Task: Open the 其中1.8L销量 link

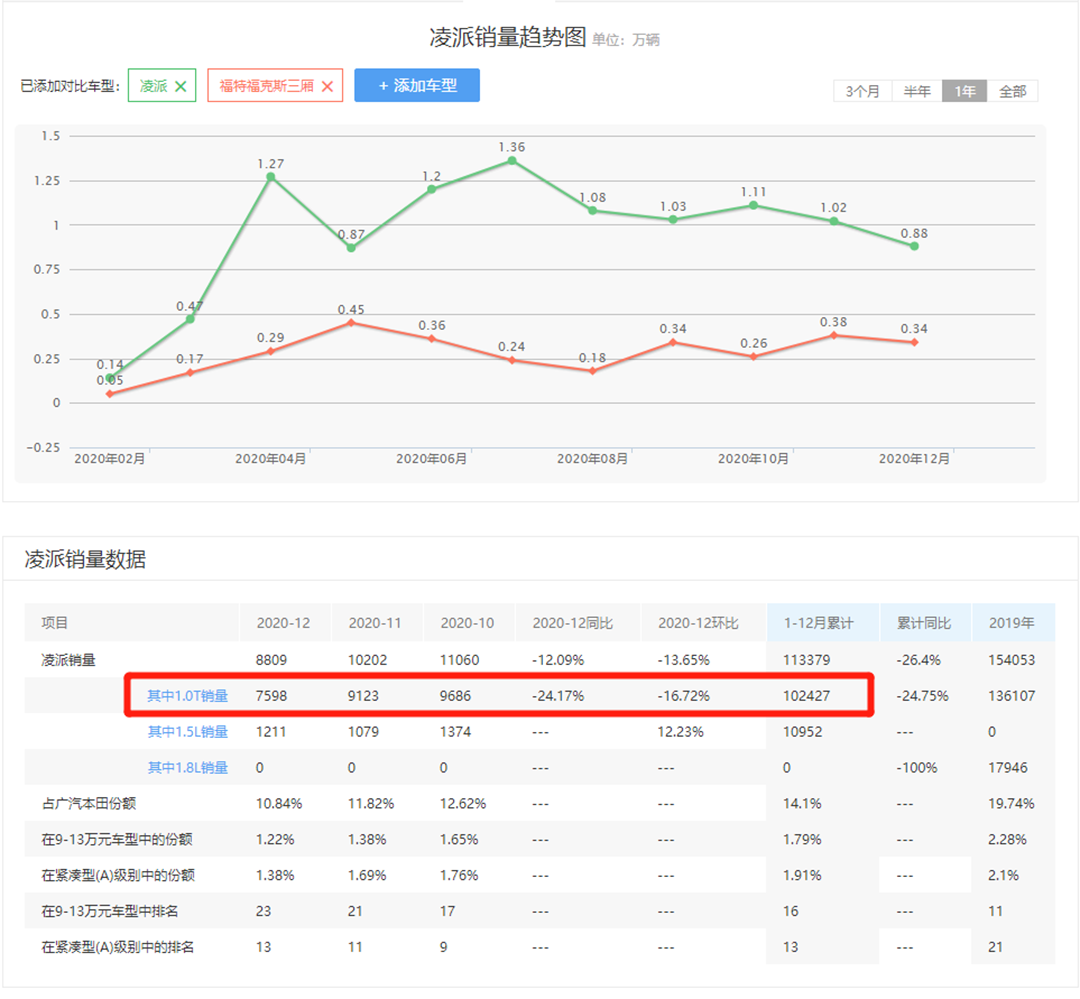Action: pyautogui.click(x=188, y=768)
